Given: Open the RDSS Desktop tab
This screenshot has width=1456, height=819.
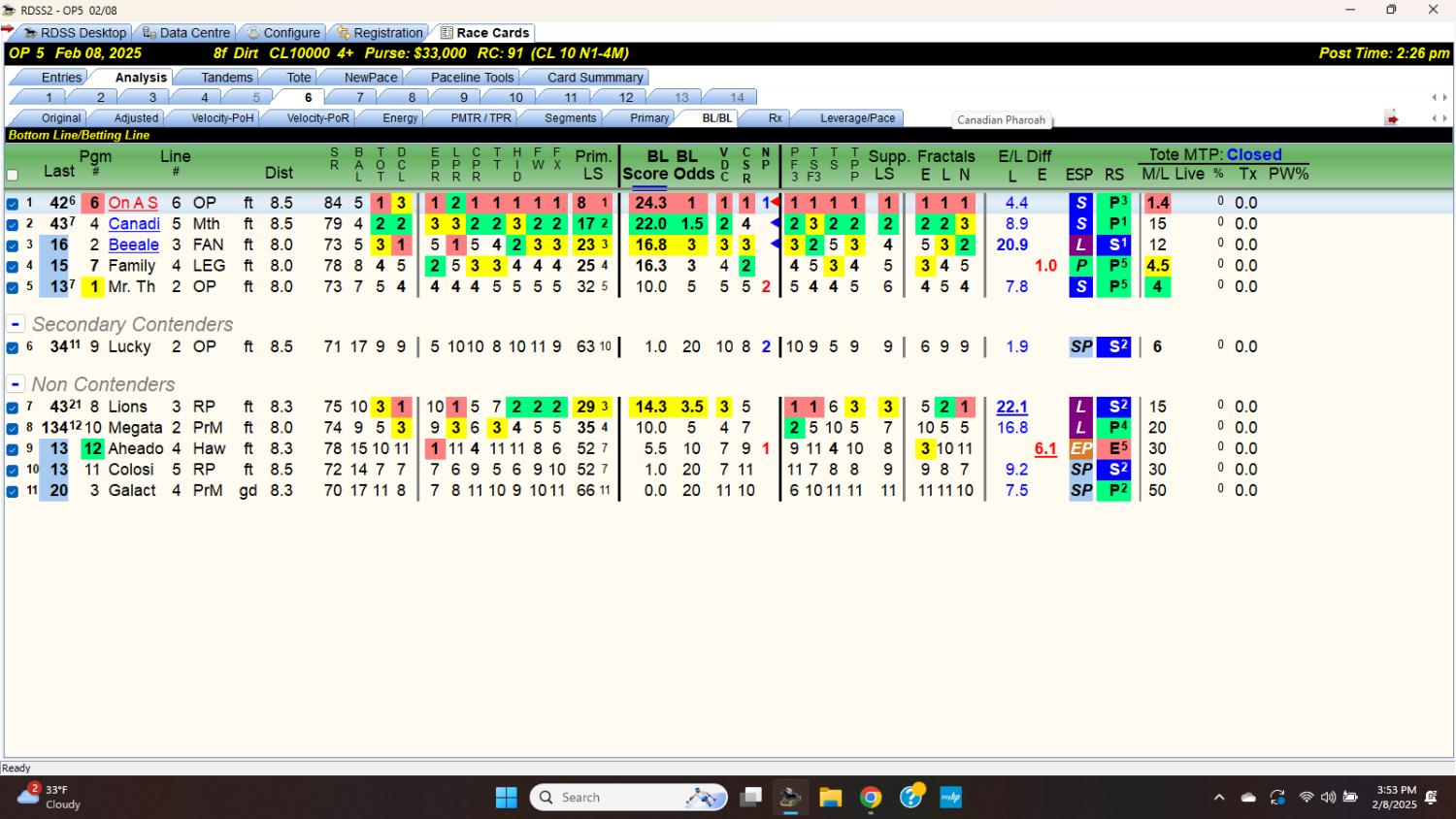Looking at the screenshot, I should [x=76, y=33].
